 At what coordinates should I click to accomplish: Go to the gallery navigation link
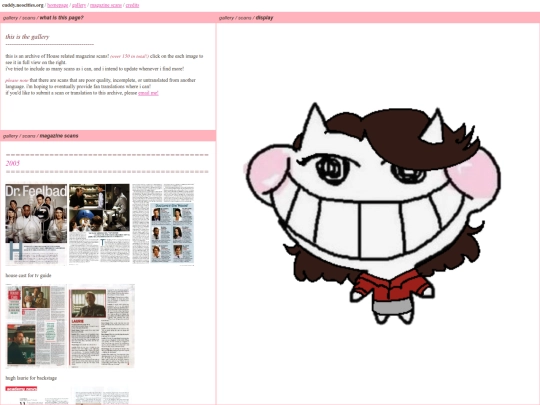pos(79,5)
